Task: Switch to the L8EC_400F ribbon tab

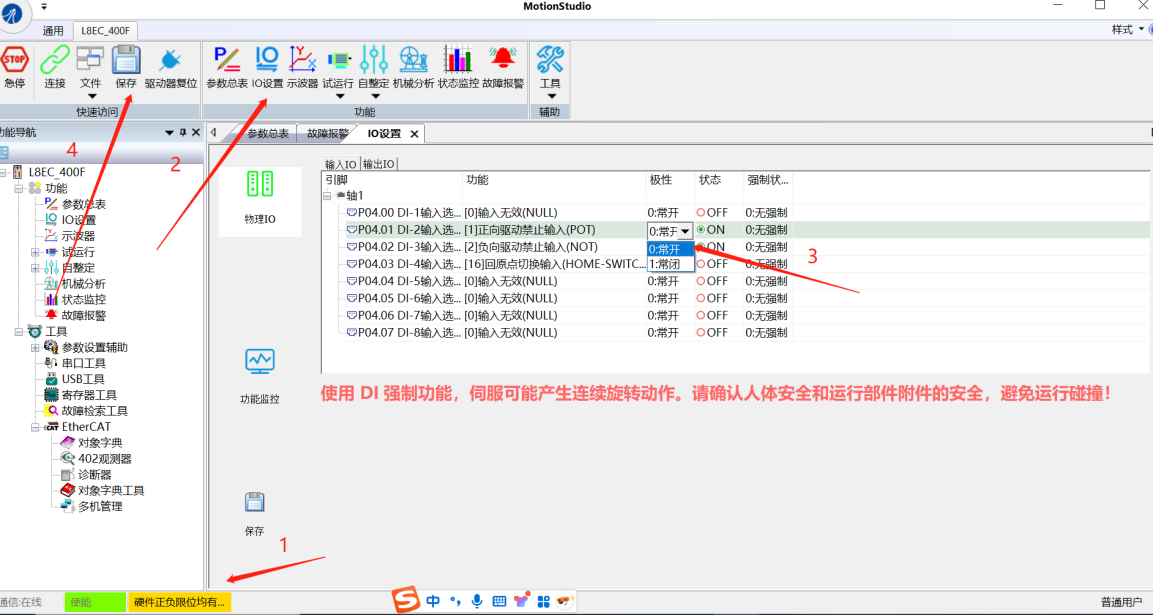Action: point(106,31)
